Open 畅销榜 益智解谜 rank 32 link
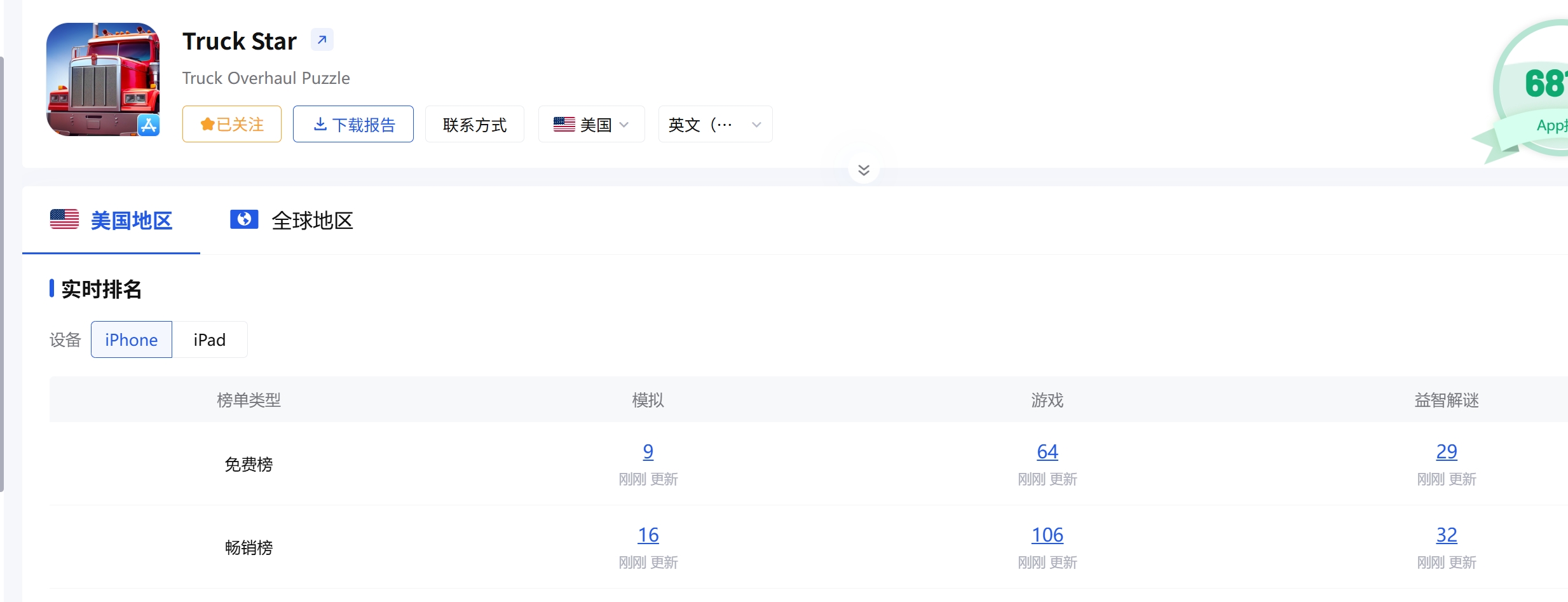Screen dimensions: 1568x602 click(1447, 535)
